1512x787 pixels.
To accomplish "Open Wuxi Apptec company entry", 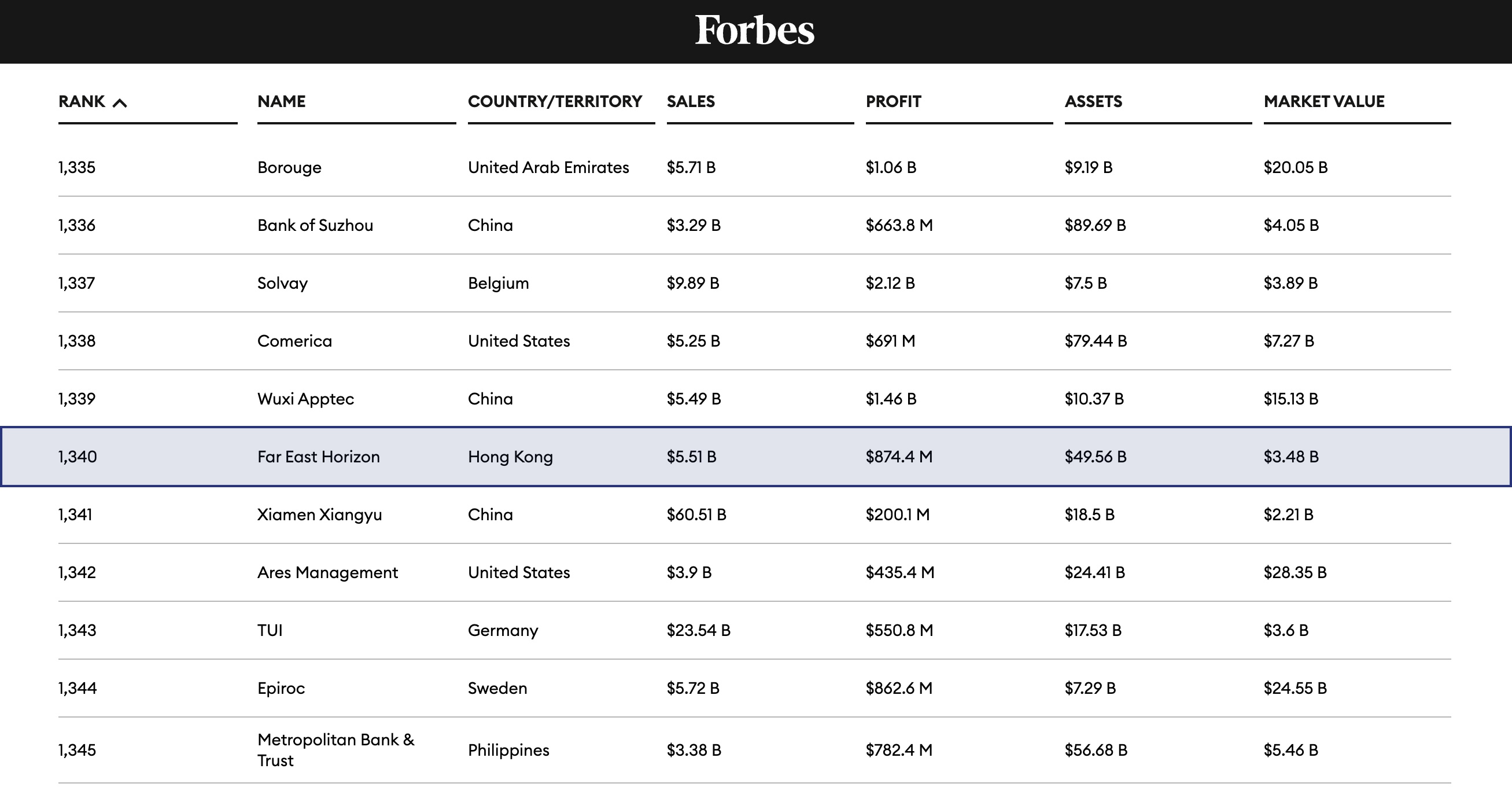I will (305, 399).
